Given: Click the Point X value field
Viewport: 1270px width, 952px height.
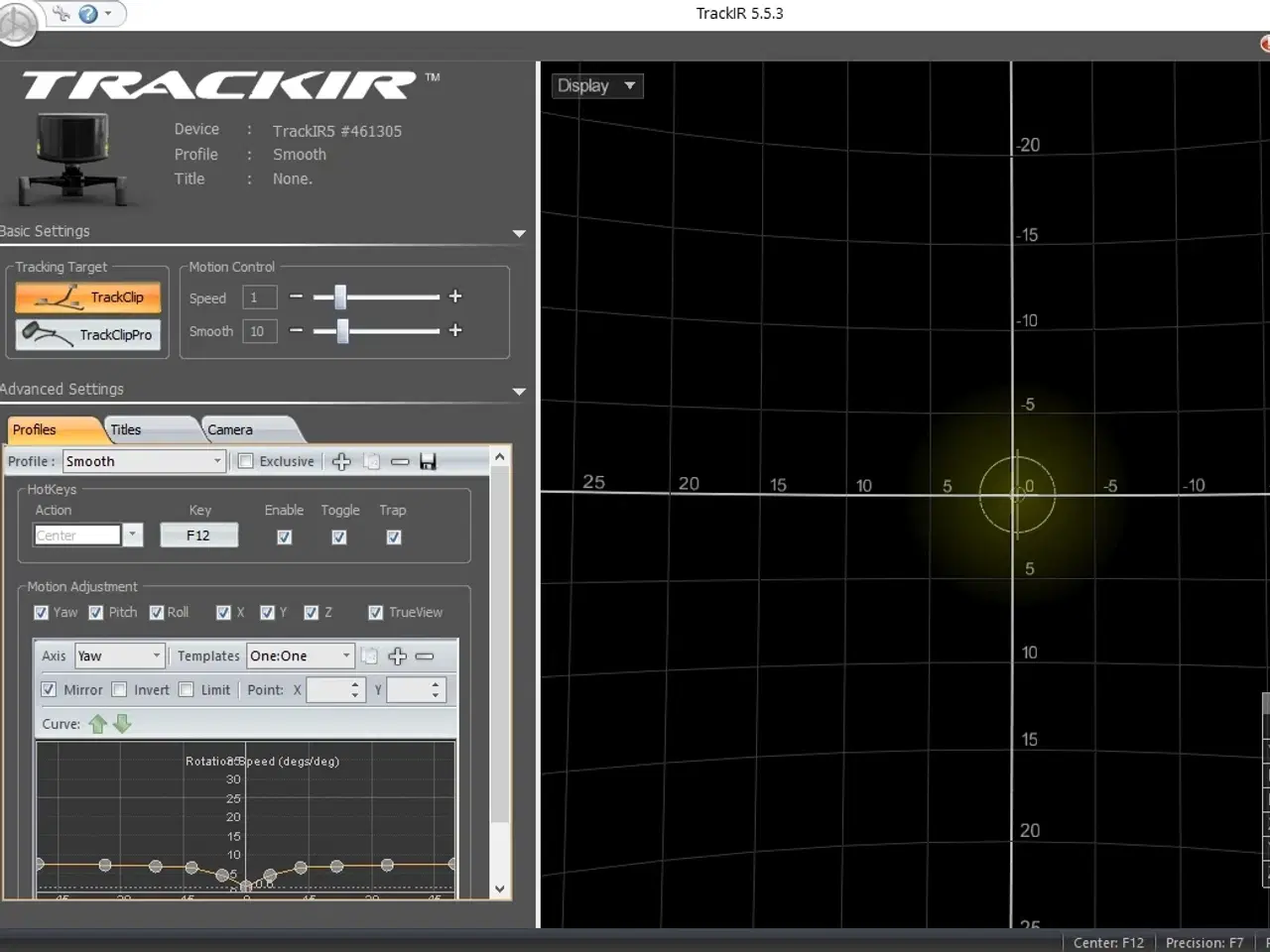Looking at the screenshot, I should point(336,689).
